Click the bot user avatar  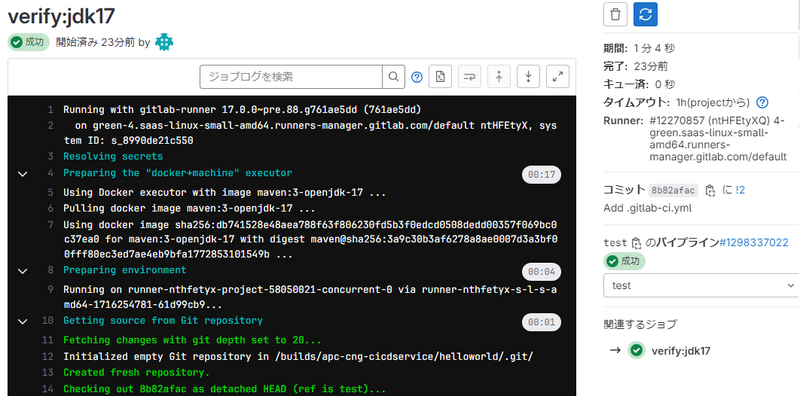[x=164, y=42]
